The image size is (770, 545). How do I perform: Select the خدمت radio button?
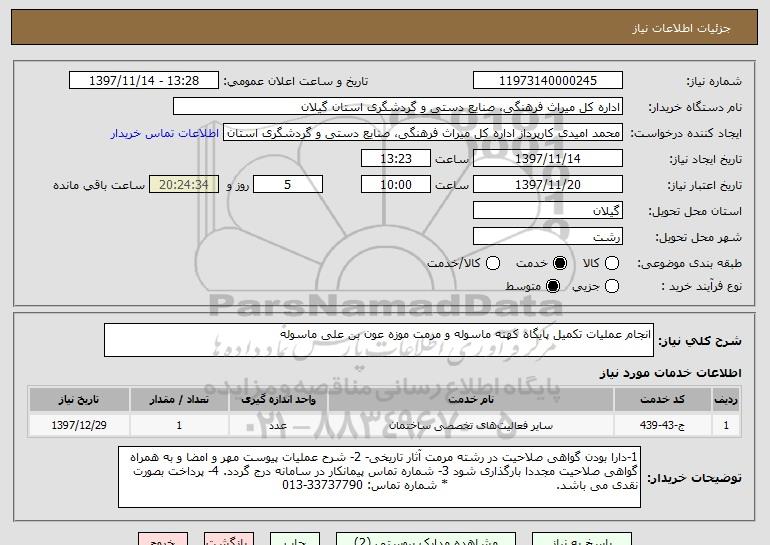coord(559,263)
